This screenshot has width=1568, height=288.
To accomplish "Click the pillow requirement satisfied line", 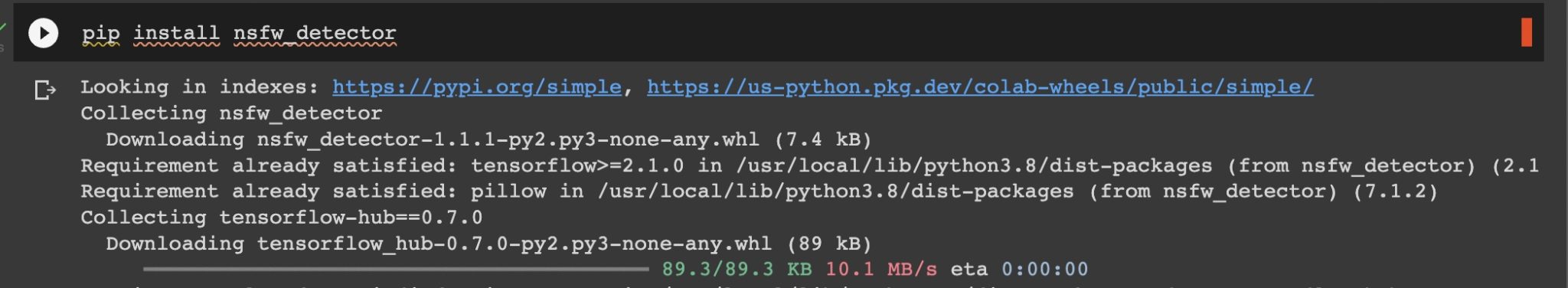I will [x=759, y=191].
